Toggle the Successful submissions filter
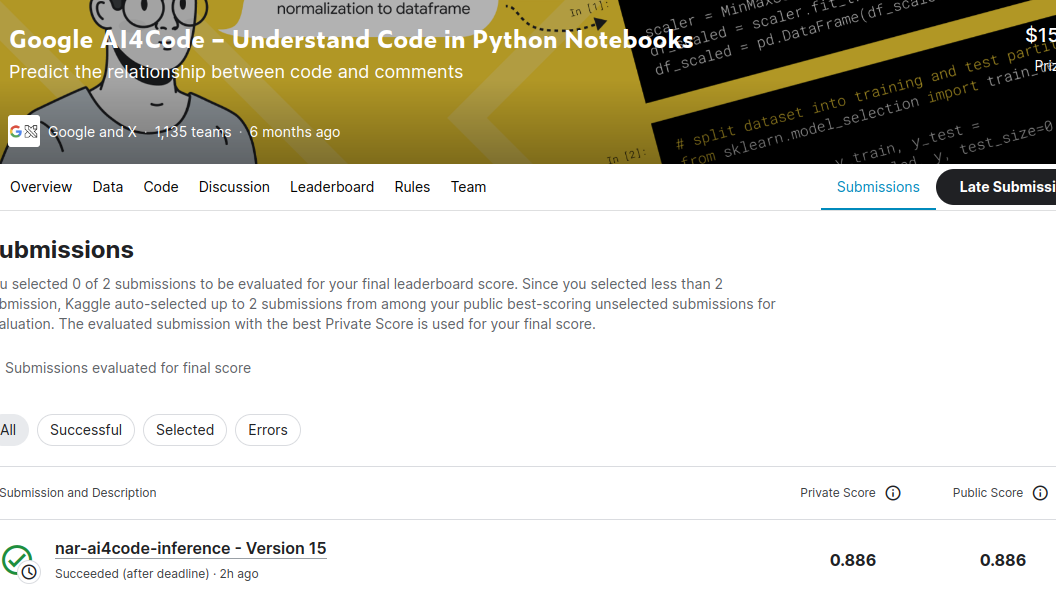 85,429
